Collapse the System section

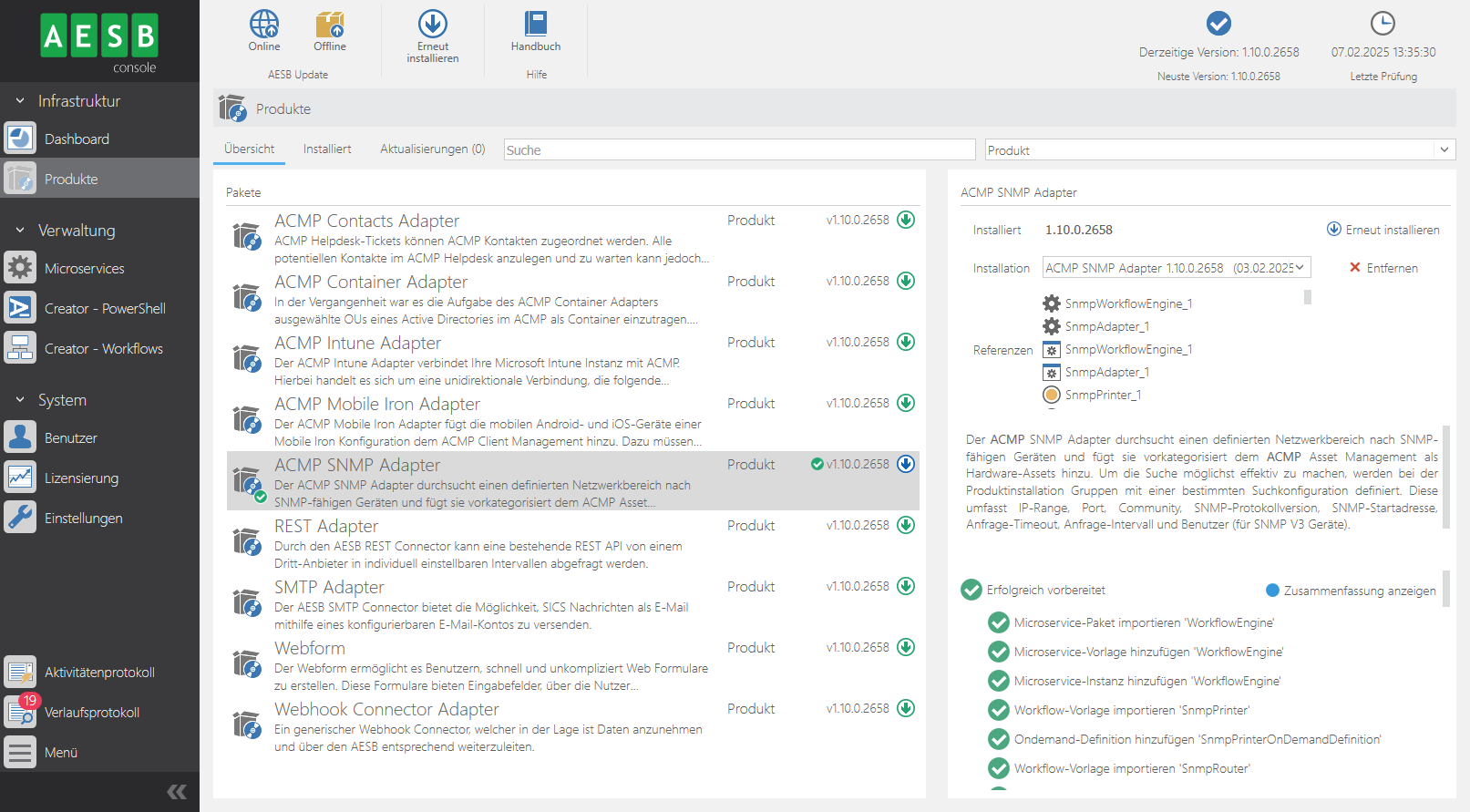click(x=20, y=400)
